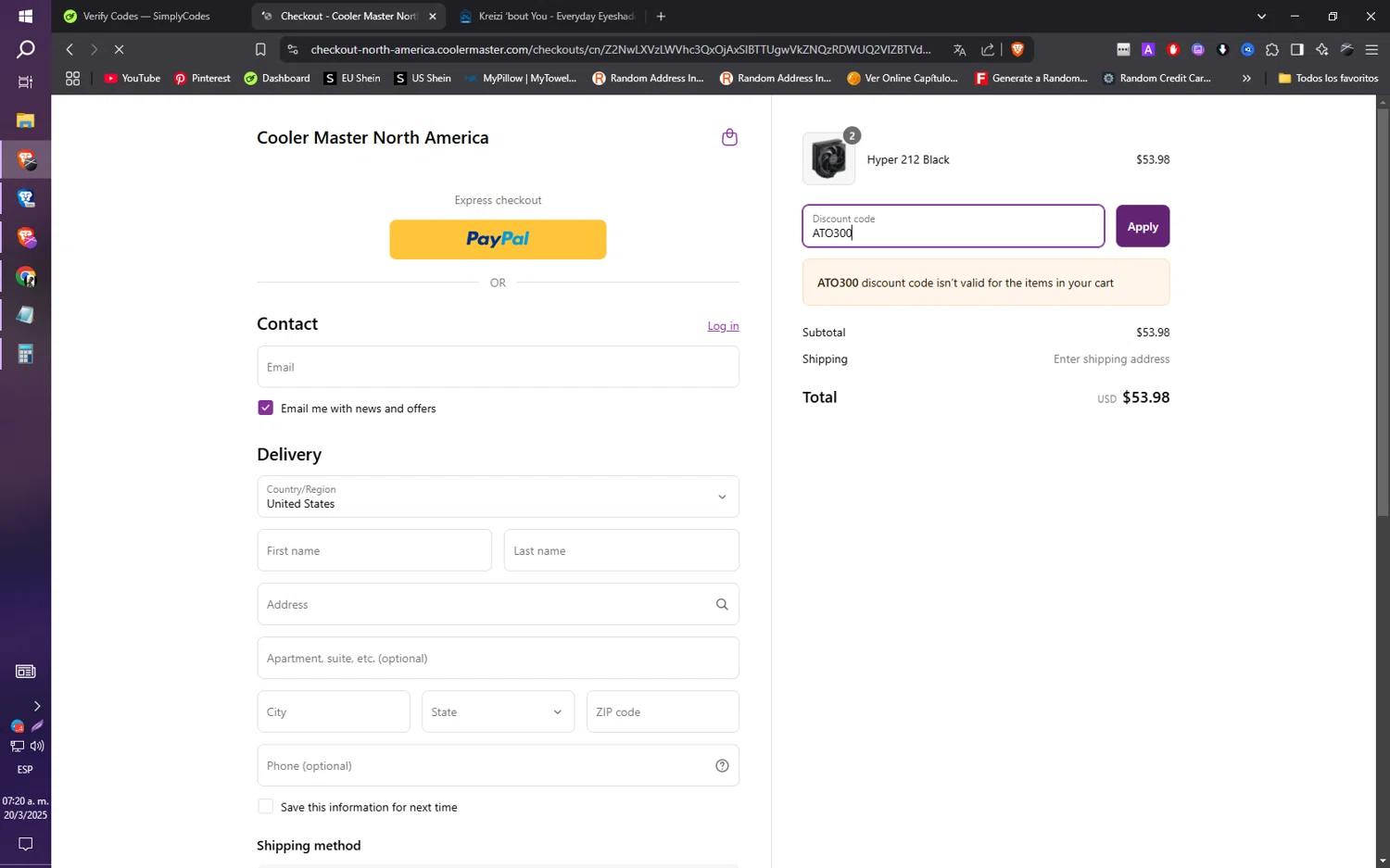Open the Extensions puzzle piece icon
Viewport: 1390px width, 868px height.
tap(1272, 49)
